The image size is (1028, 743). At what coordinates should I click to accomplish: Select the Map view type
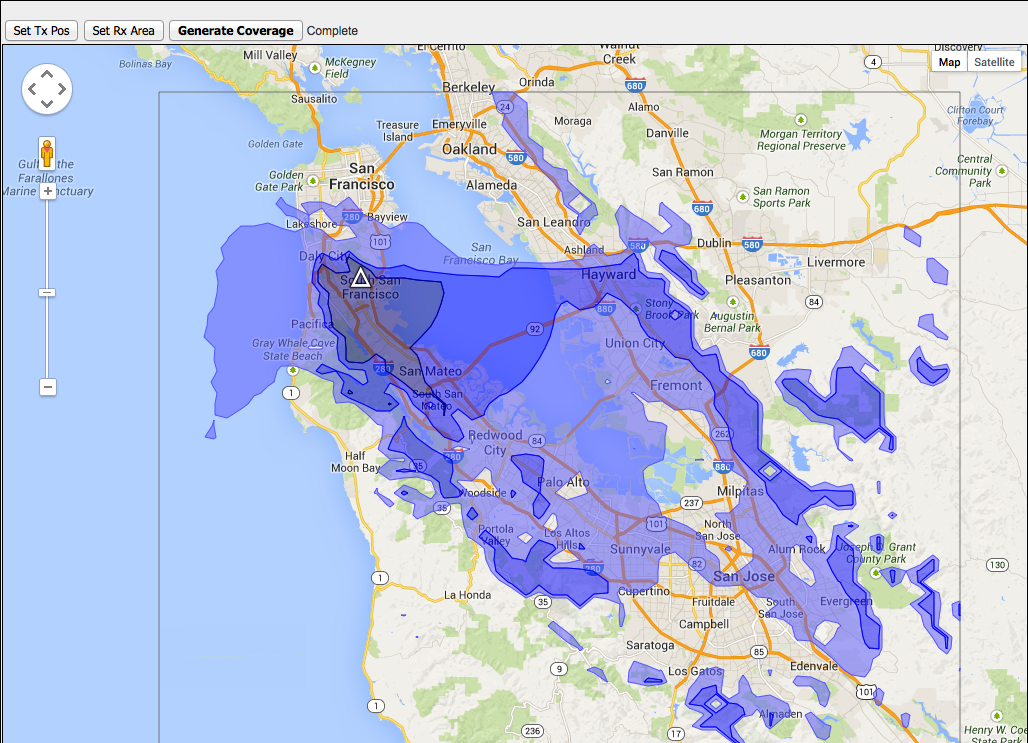coord(949,62)
